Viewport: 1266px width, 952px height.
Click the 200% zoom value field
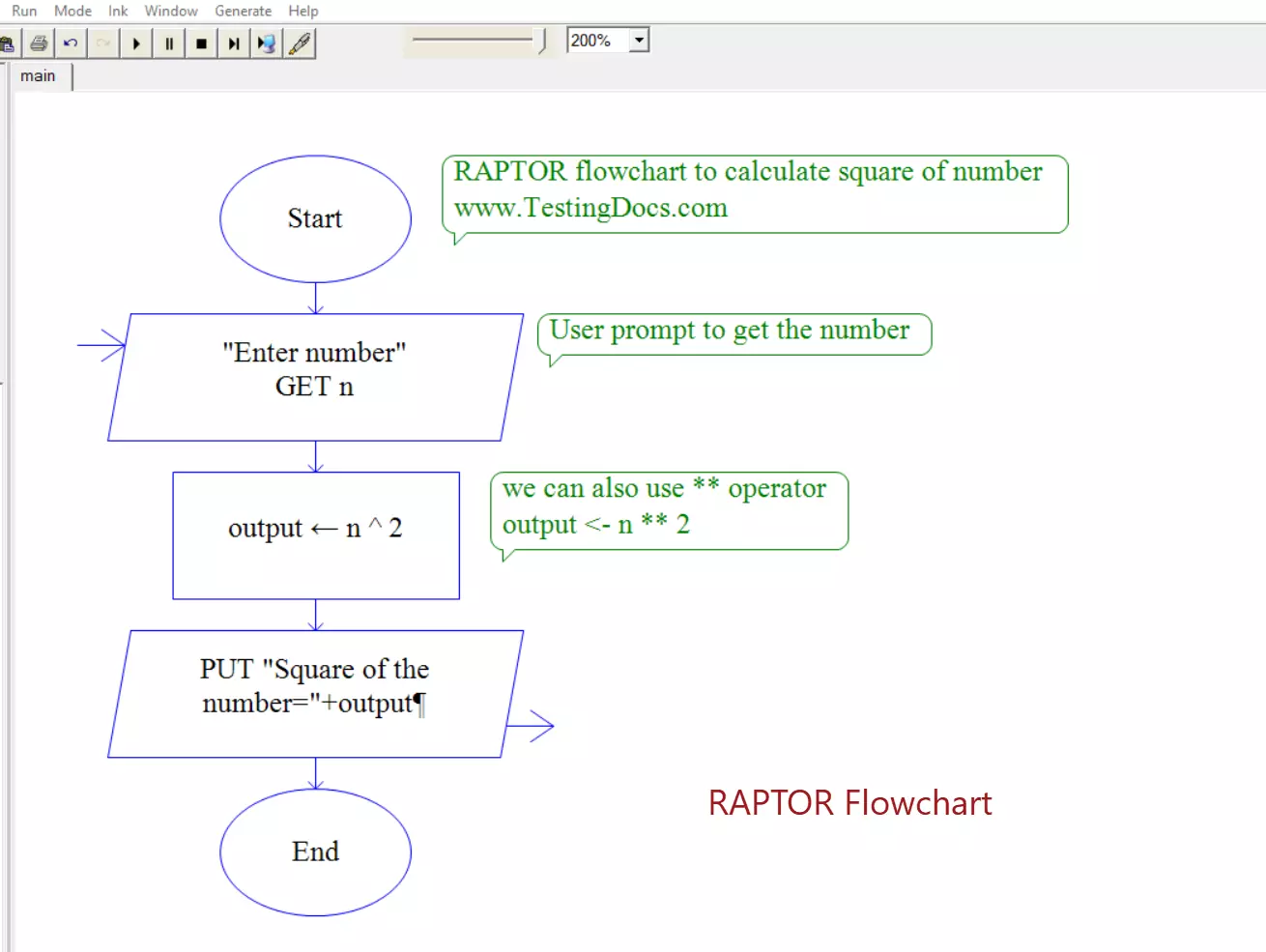tap(597, 41)
